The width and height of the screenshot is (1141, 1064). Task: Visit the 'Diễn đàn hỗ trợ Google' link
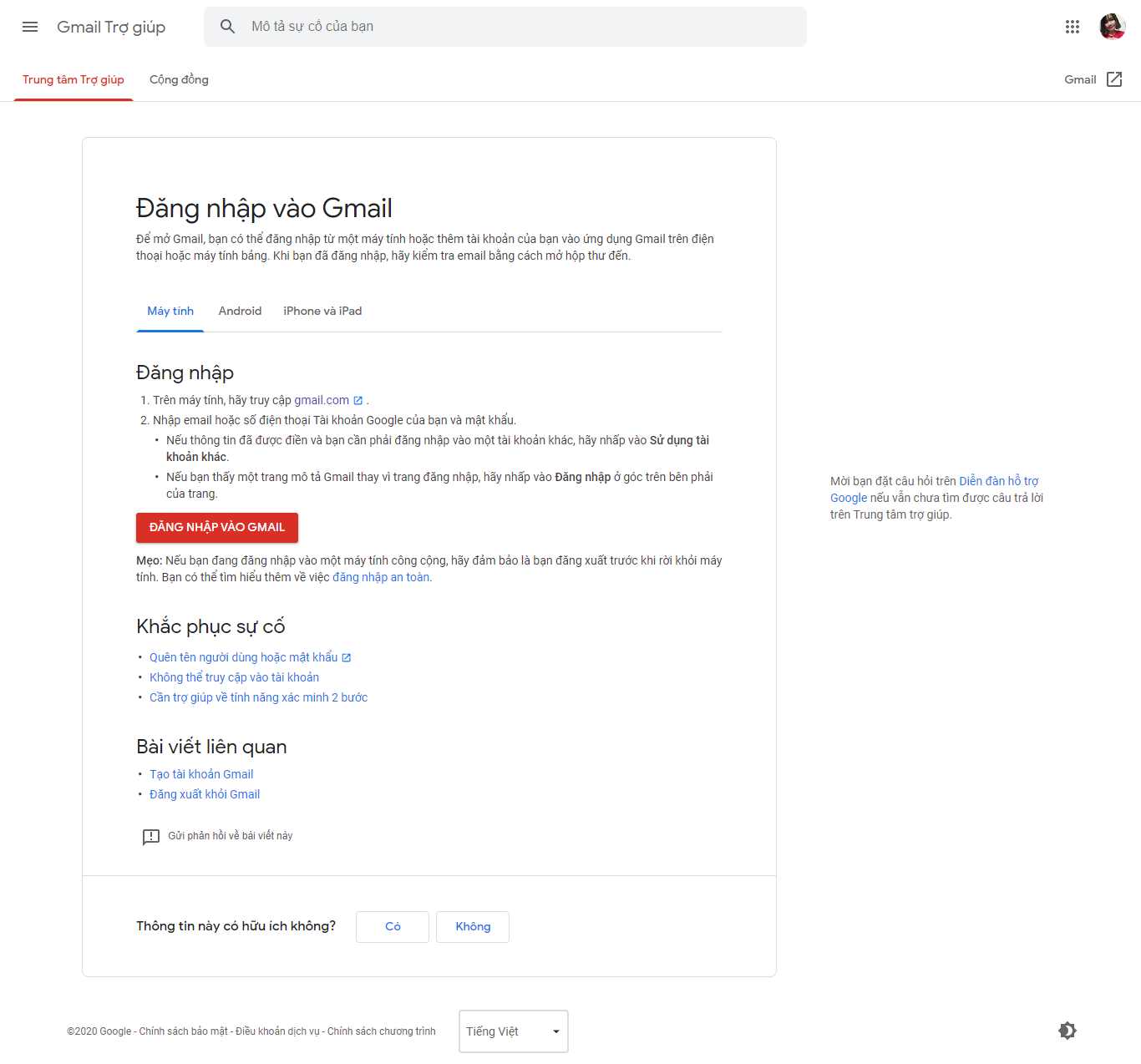[x=999, y=480]
